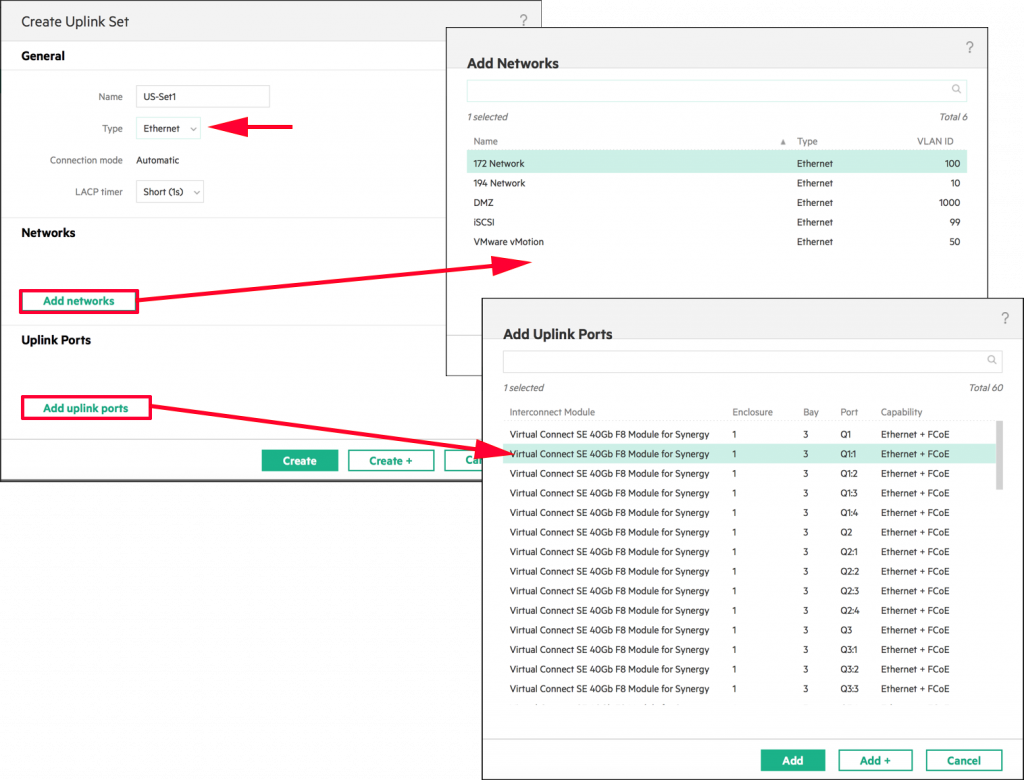Screen dimensions: 1024x780
Task: Cancel the Add Uplink Ports dialog
Action: [x=963, y=760]
